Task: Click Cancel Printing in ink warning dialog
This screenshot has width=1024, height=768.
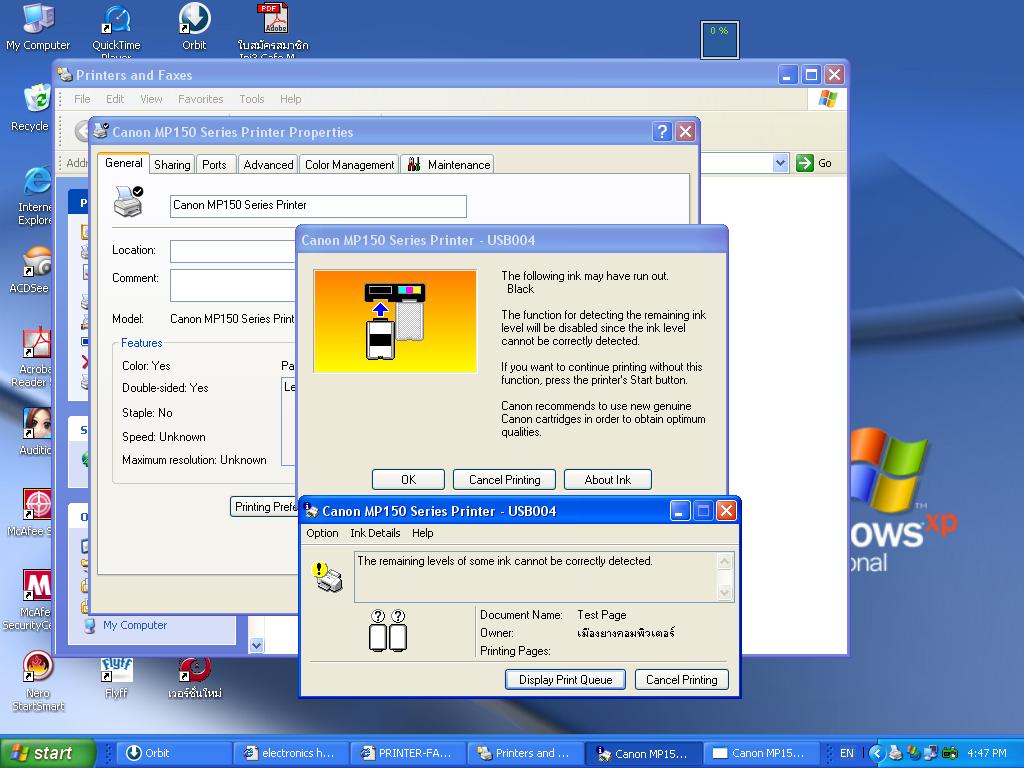Action: (x=504, y=479)
